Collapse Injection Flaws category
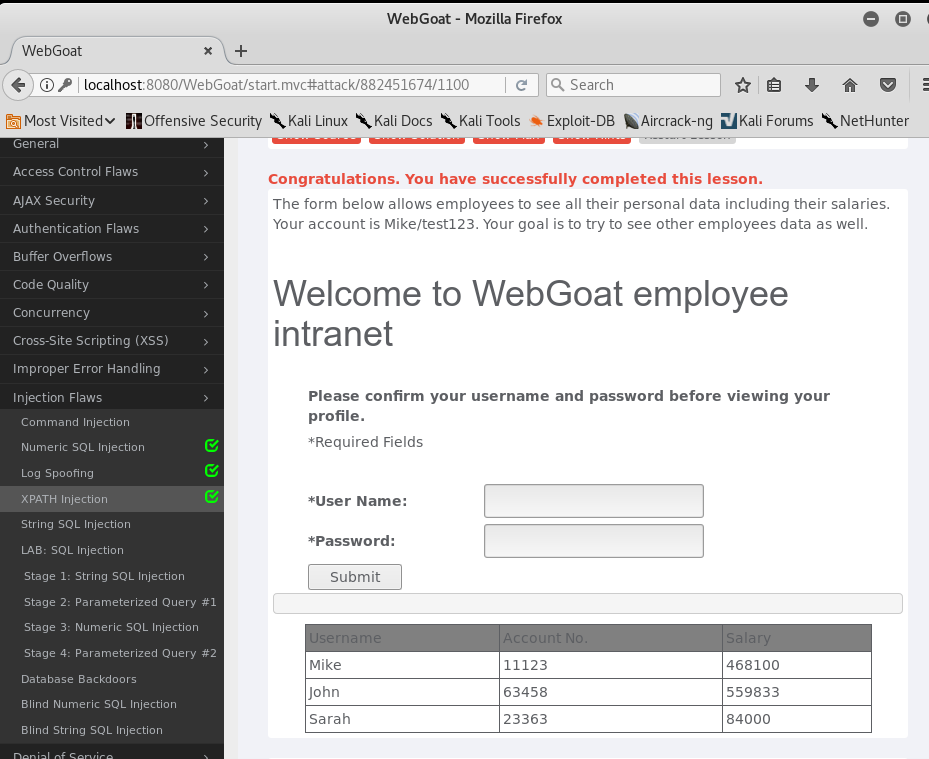Screen dimensions: 929x759 click(112, 397)
